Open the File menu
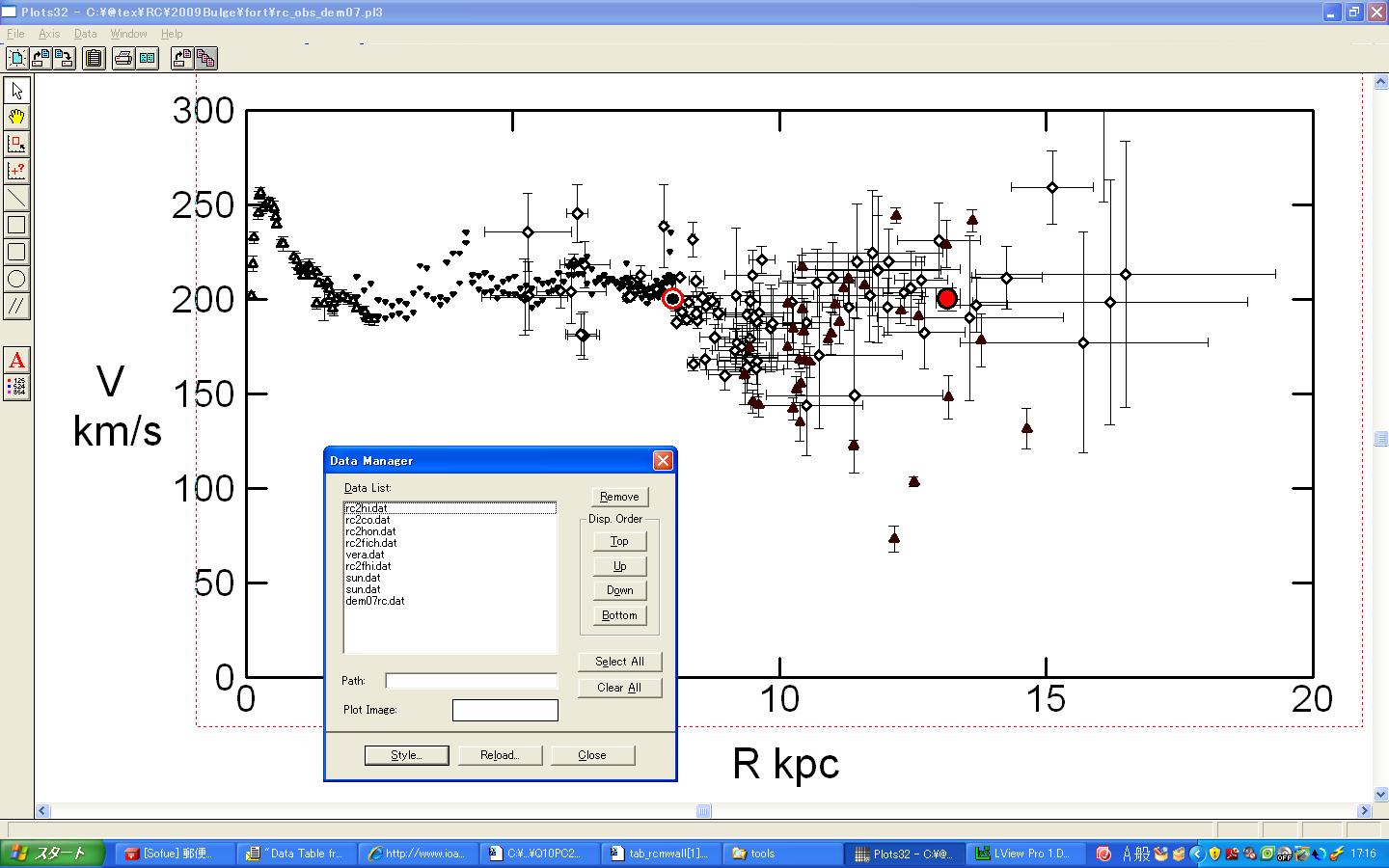The image size is (1389, 868). click(x=15, y=34)
